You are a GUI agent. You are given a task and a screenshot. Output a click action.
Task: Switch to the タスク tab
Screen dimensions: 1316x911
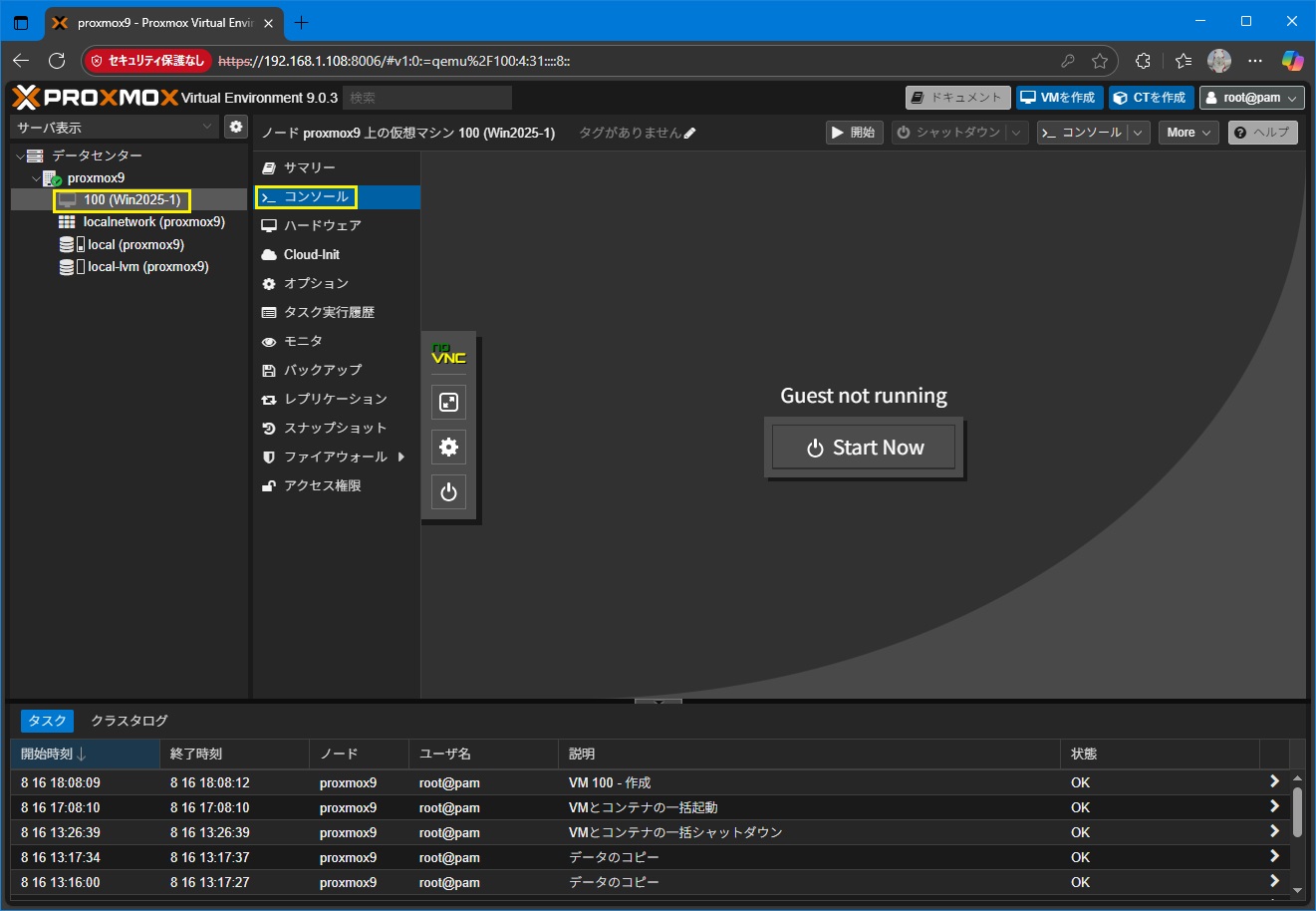47,721
